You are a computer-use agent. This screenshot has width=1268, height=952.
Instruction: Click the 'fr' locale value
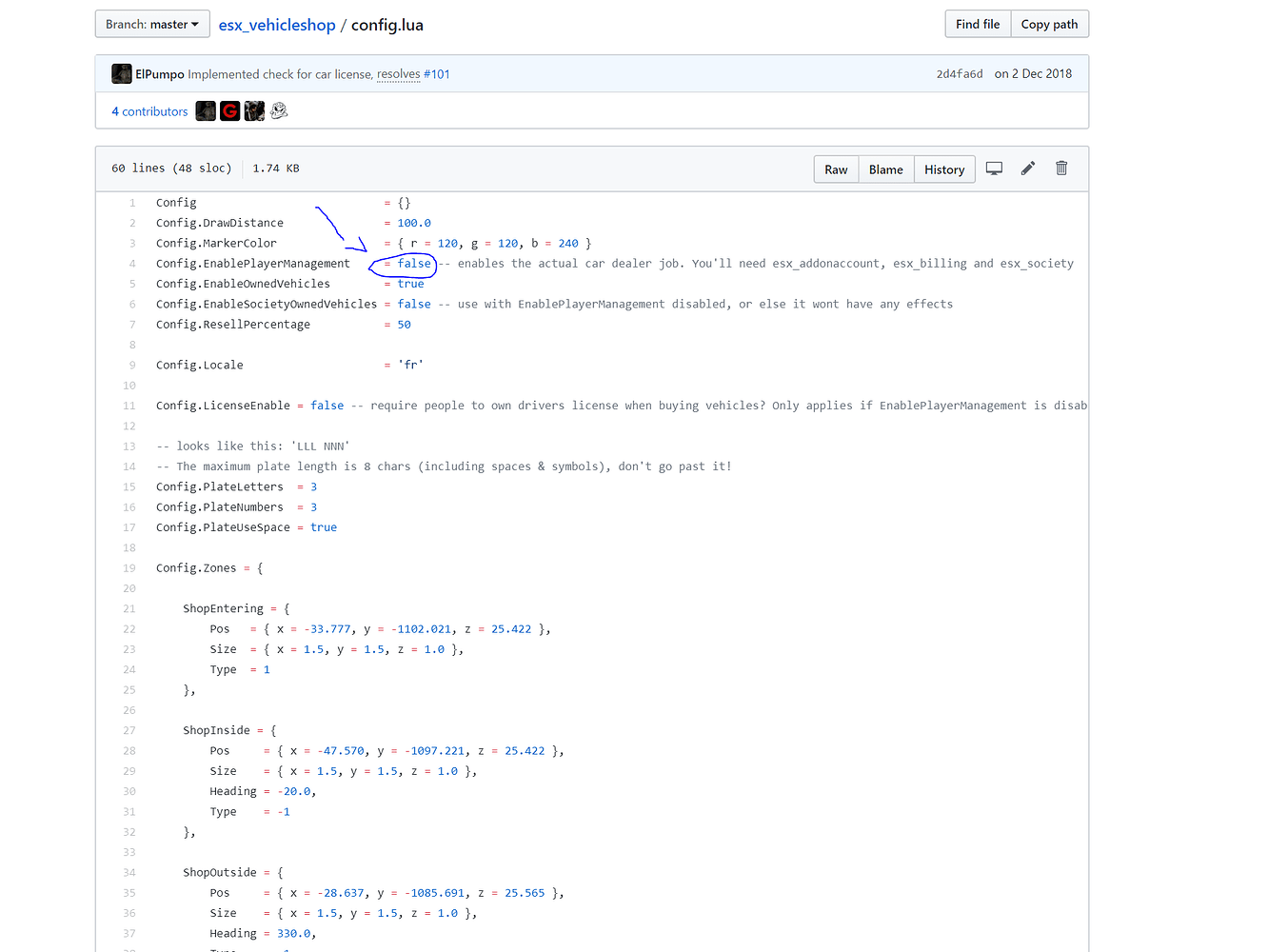[x=410, y=365]
